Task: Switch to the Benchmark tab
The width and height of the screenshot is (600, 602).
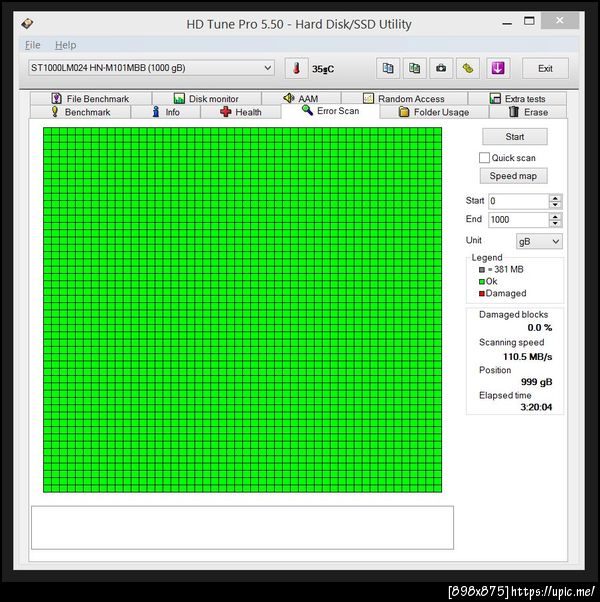Action: click(x=81, y=112)
